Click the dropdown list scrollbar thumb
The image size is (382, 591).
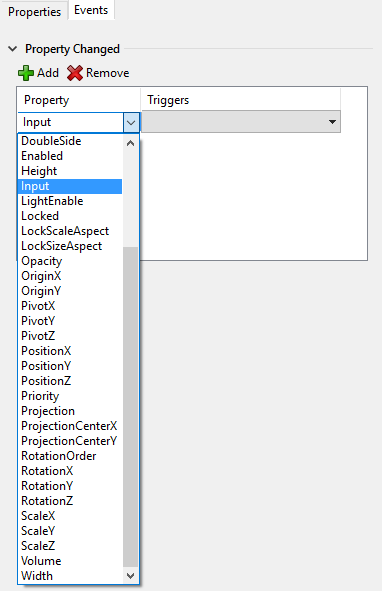130,407
